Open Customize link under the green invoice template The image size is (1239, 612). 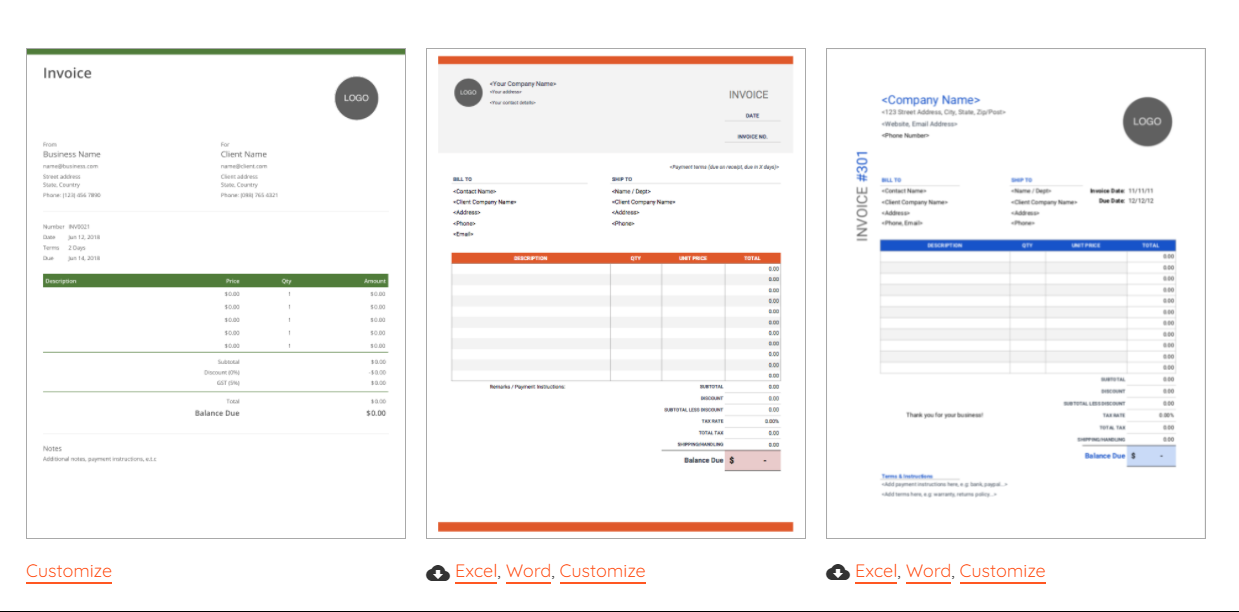pos(69,571)
